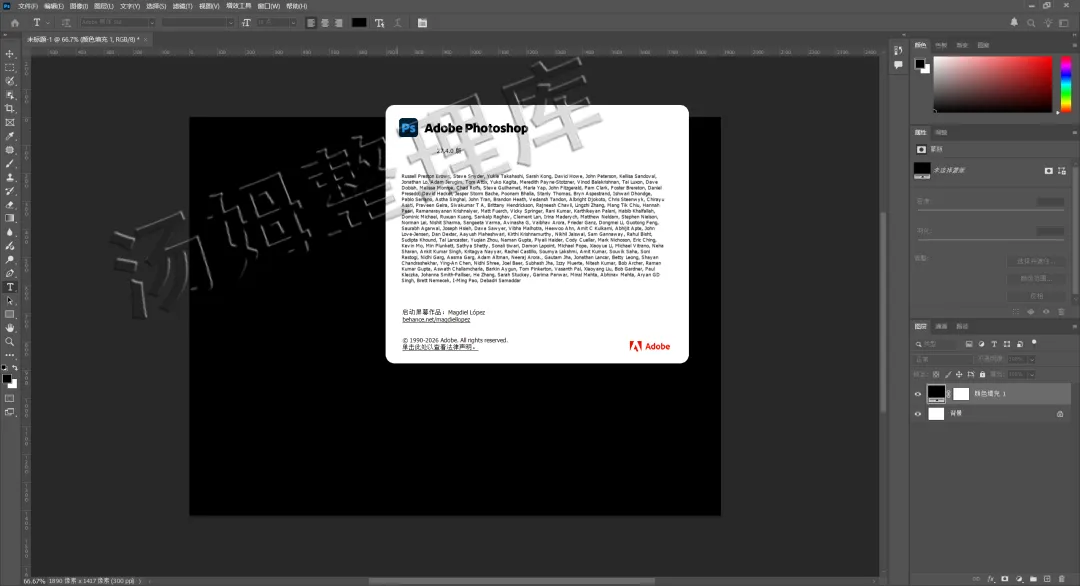Open the Color panel flyout menu
The image size is (1080, 586).
click(1074, 45)
